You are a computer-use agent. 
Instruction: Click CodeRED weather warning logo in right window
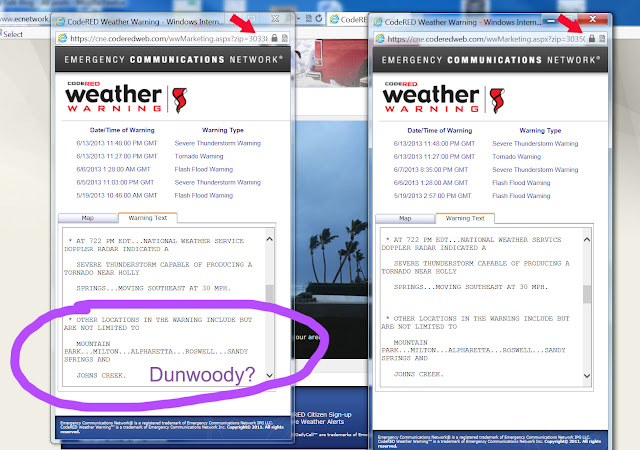tap(443, 97)
